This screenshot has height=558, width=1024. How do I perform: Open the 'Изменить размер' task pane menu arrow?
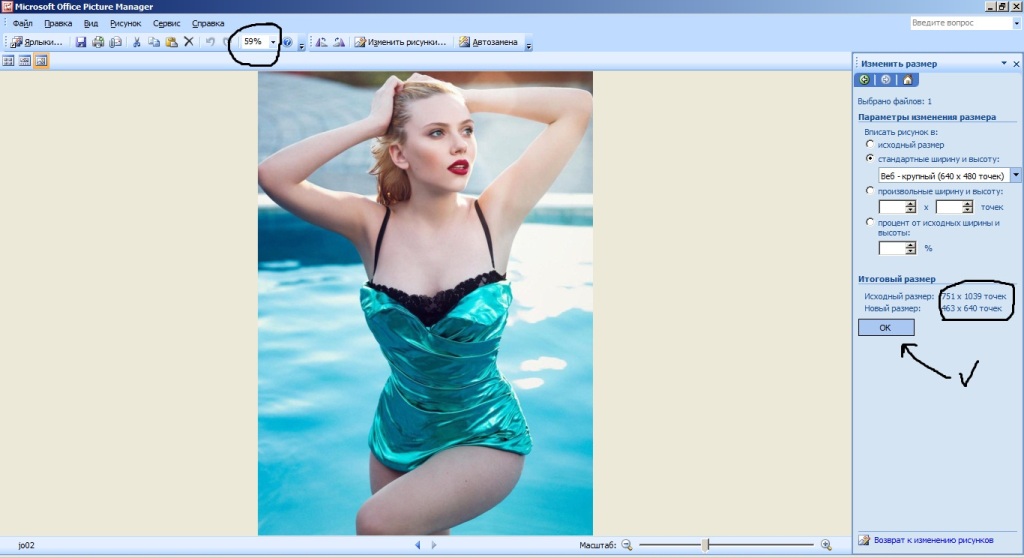[1003, 64]
